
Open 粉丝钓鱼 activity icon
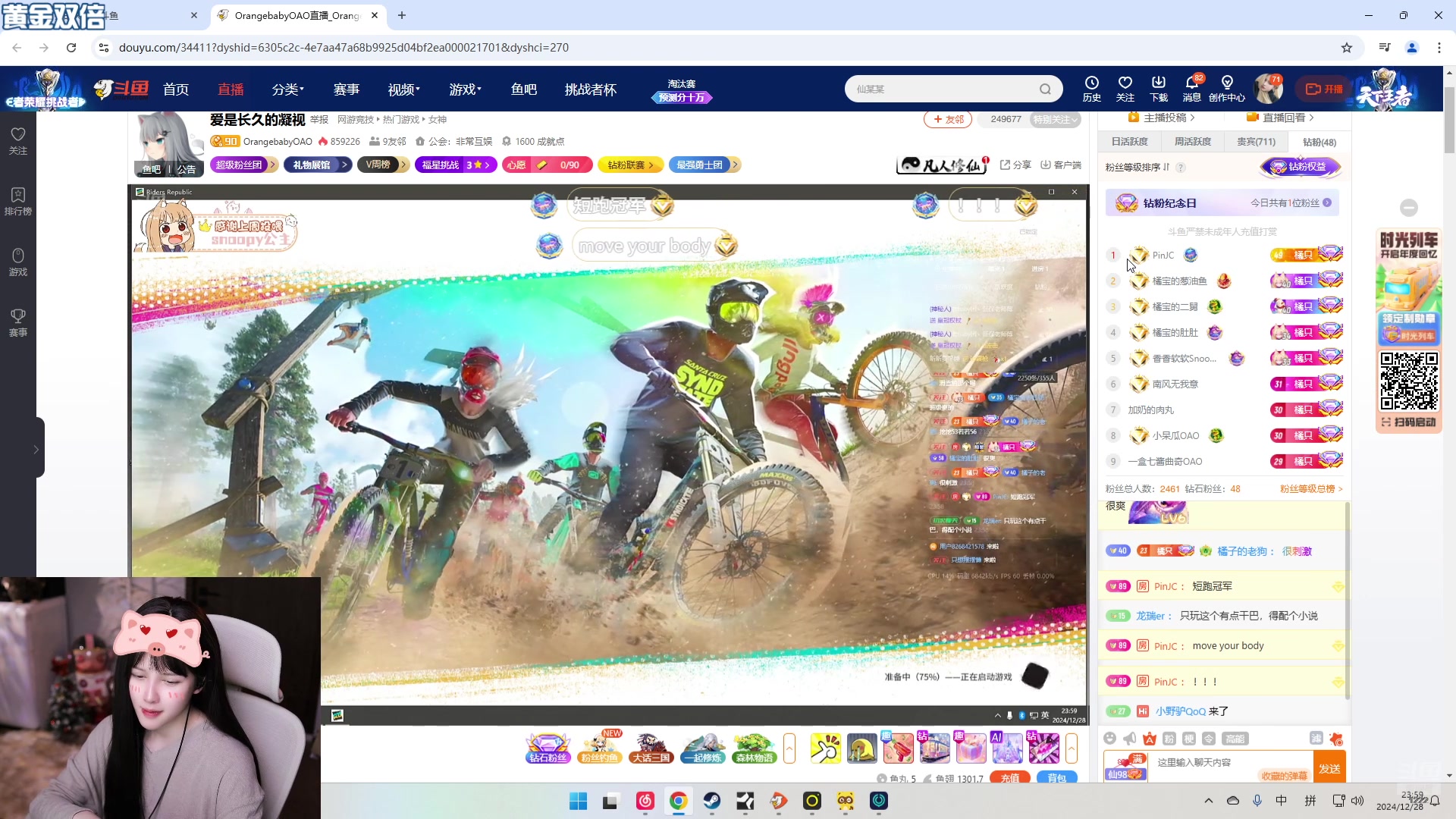tap(599, 748)
